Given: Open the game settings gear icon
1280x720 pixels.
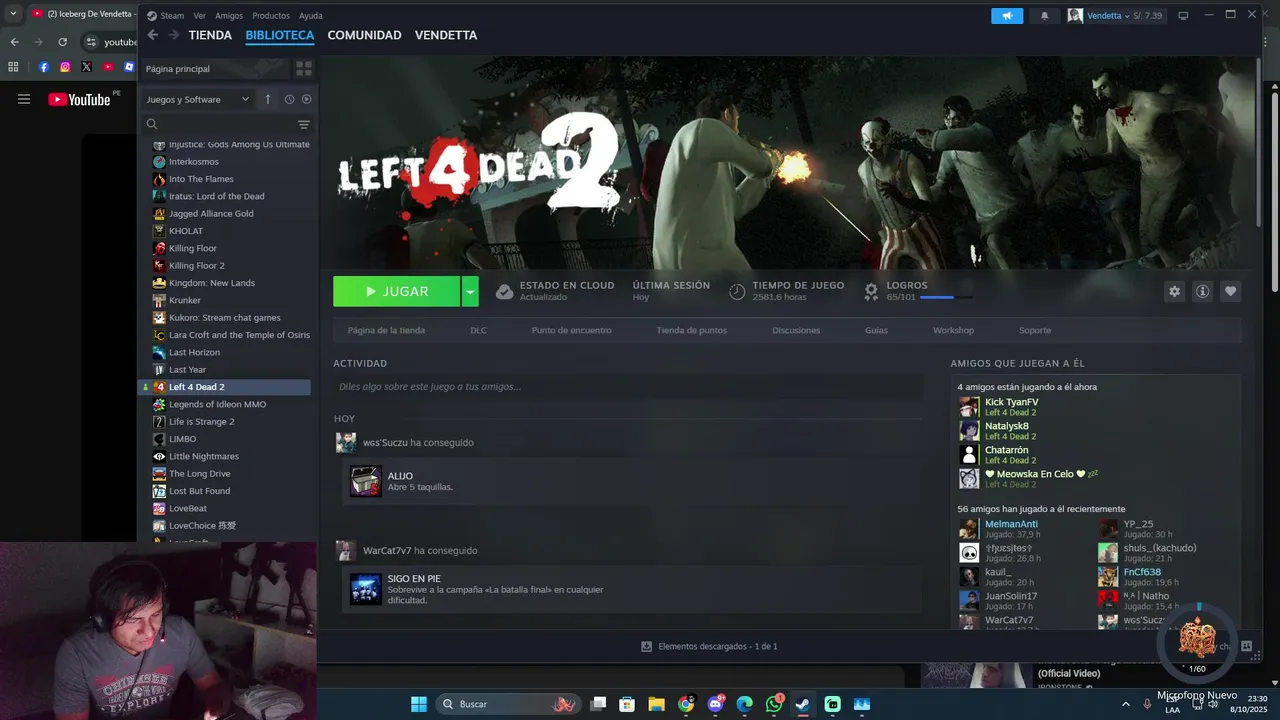Looking at the screenshot, I should tap(1174, 291).
